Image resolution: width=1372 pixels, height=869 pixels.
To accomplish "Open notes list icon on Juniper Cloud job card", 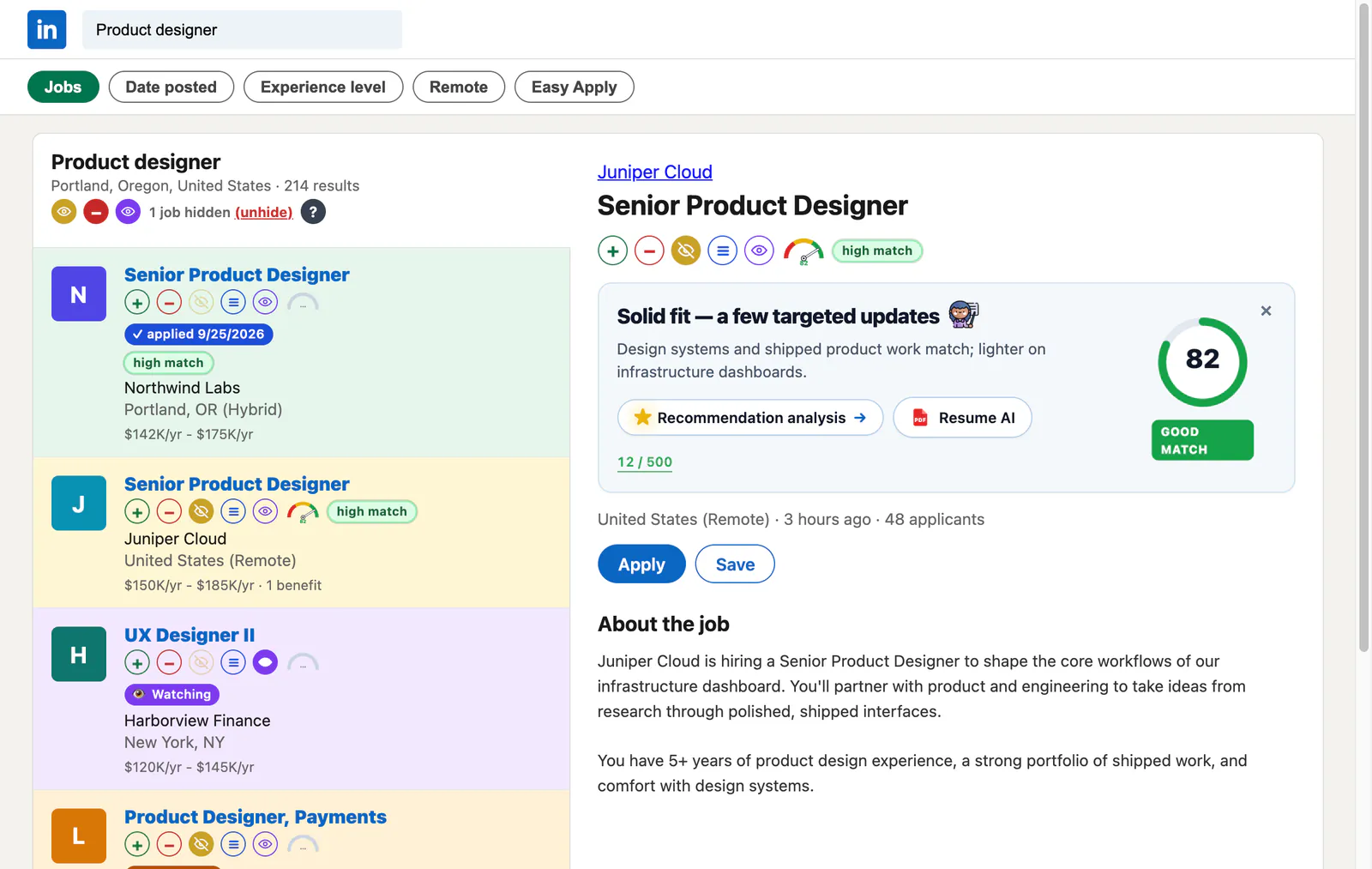I will pos(233,511).
